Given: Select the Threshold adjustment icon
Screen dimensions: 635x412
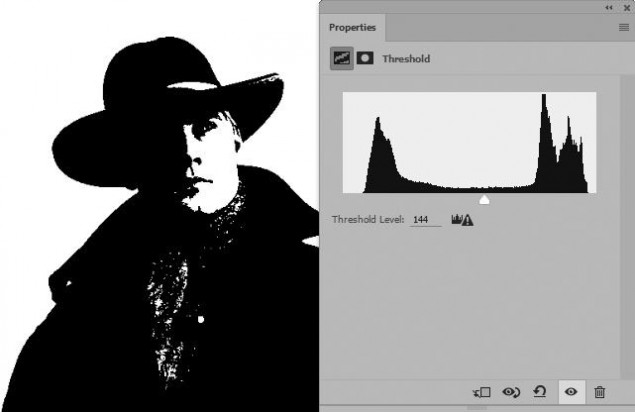Looking at the screenshot, I should tap(341, 58).
